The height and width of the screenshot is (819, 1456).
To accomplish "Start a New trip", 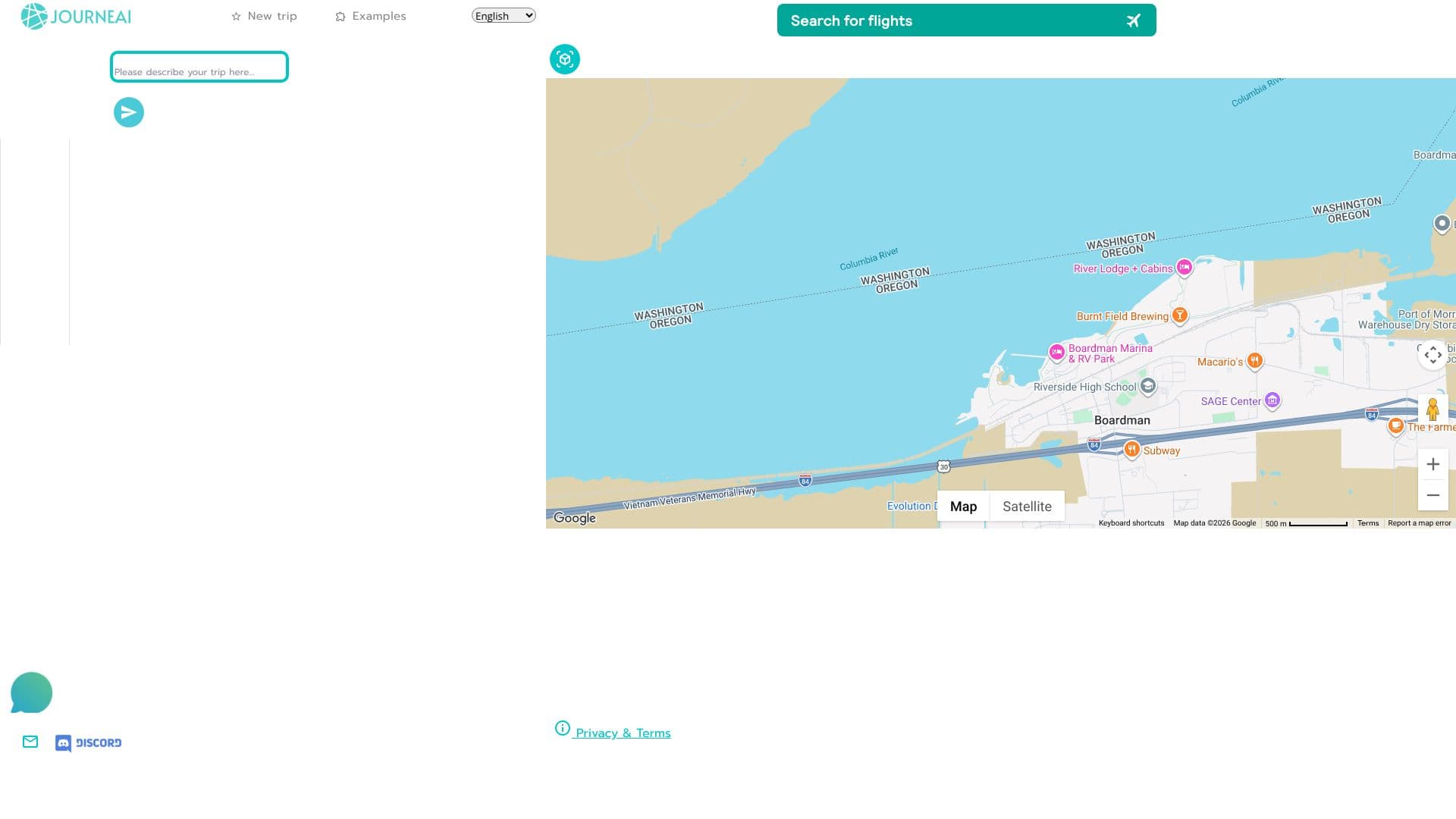I will coord(264,16).
